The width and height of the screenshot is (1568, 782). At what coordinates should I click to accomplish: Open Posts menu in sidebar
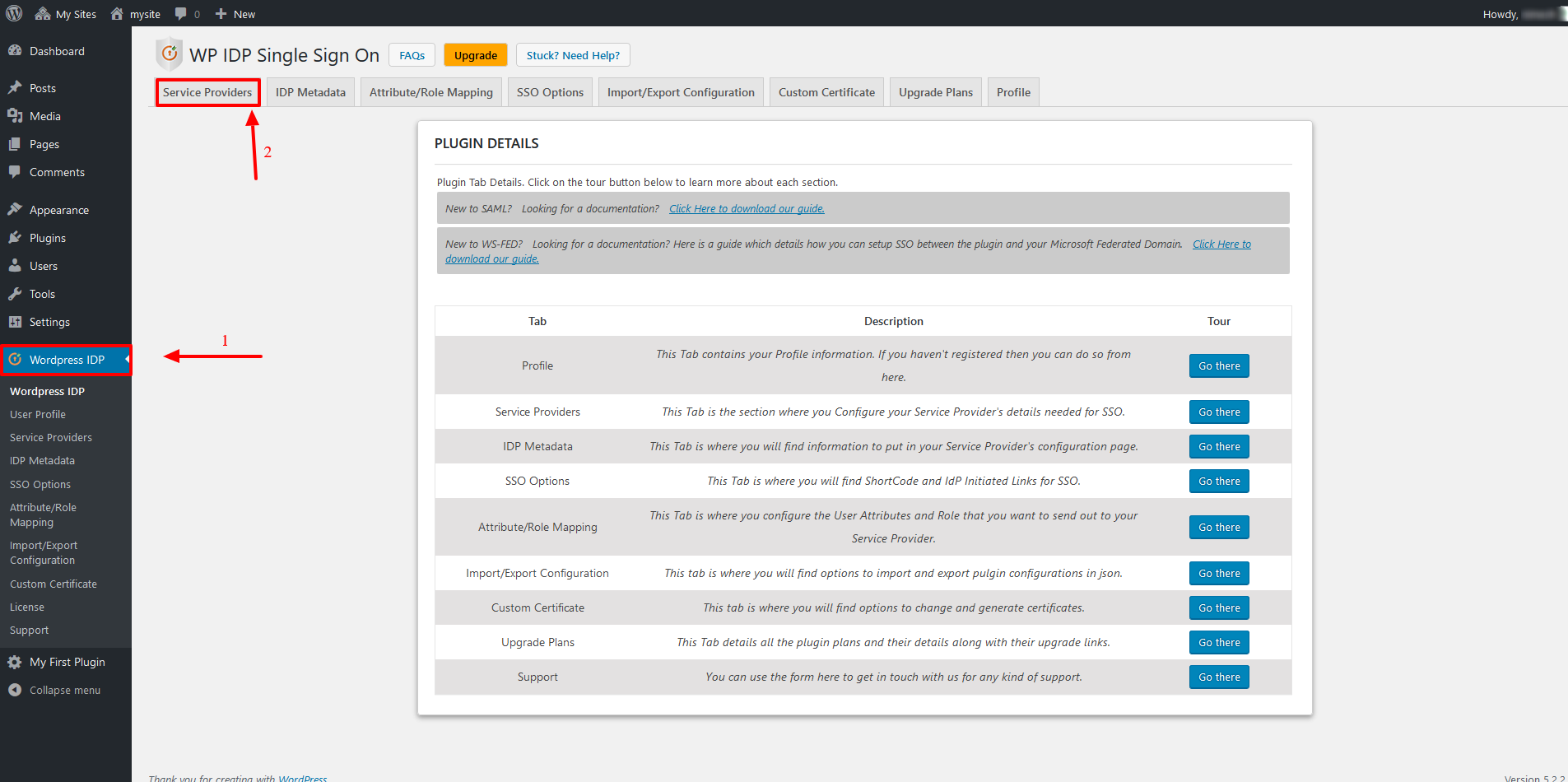tap(43, 88)
